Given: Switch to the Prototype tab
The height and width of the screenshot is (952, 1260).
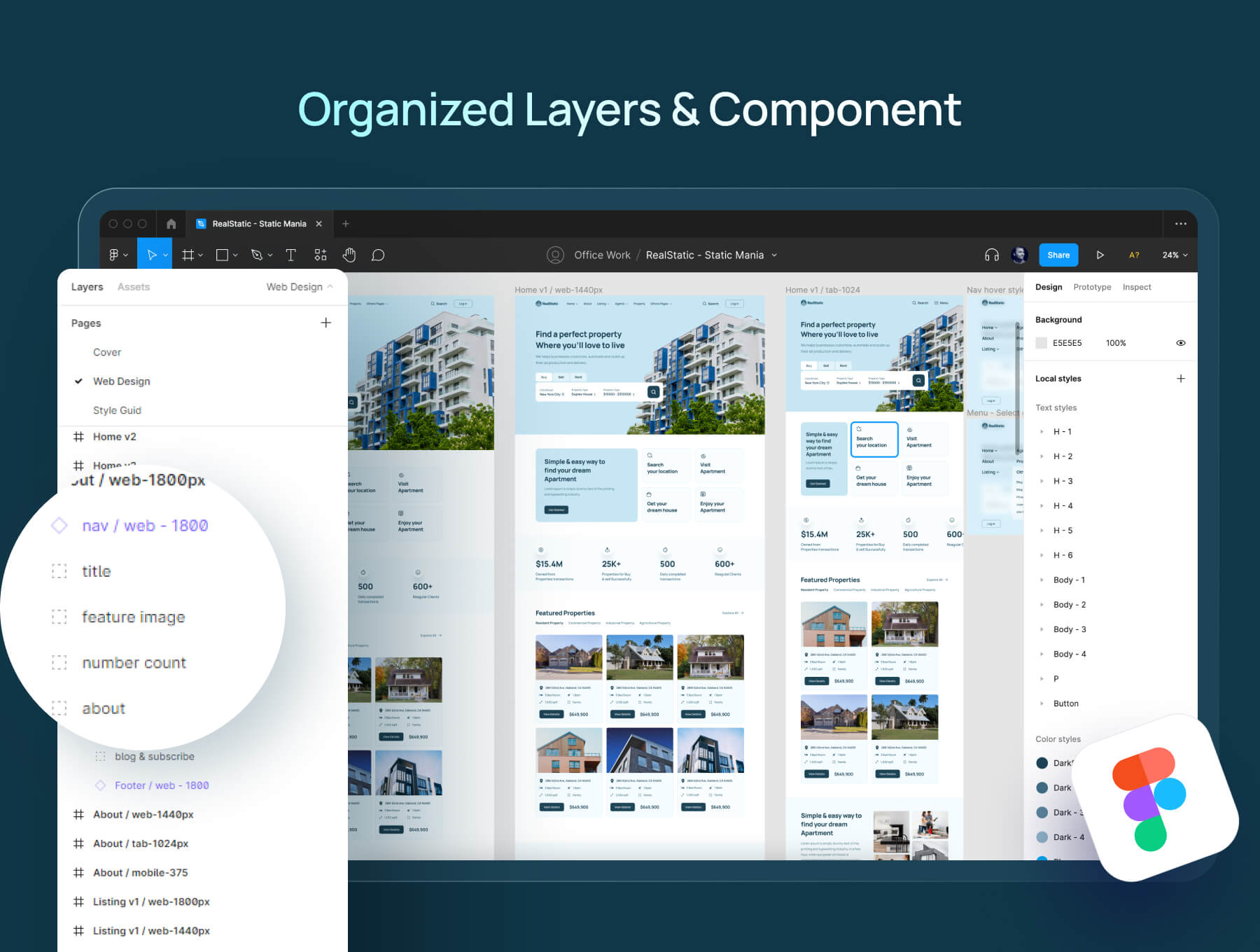Looking at the screenshot, I should (1092, 287).
